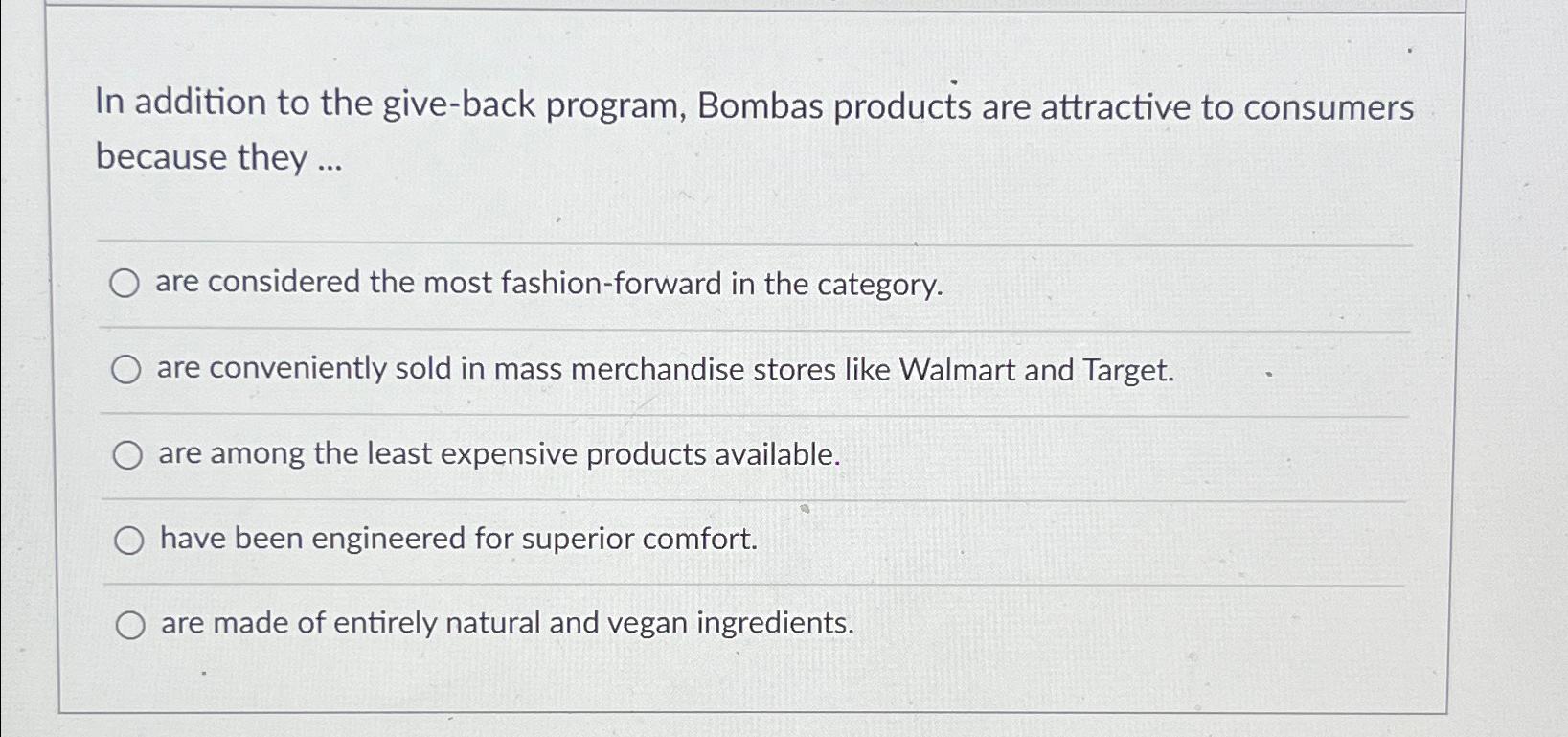Click the second answer's radio control

(127, 368)
